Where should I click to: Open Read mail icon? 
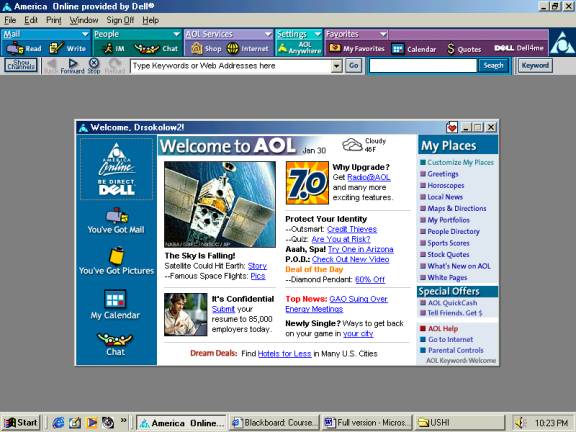(24, 48)
